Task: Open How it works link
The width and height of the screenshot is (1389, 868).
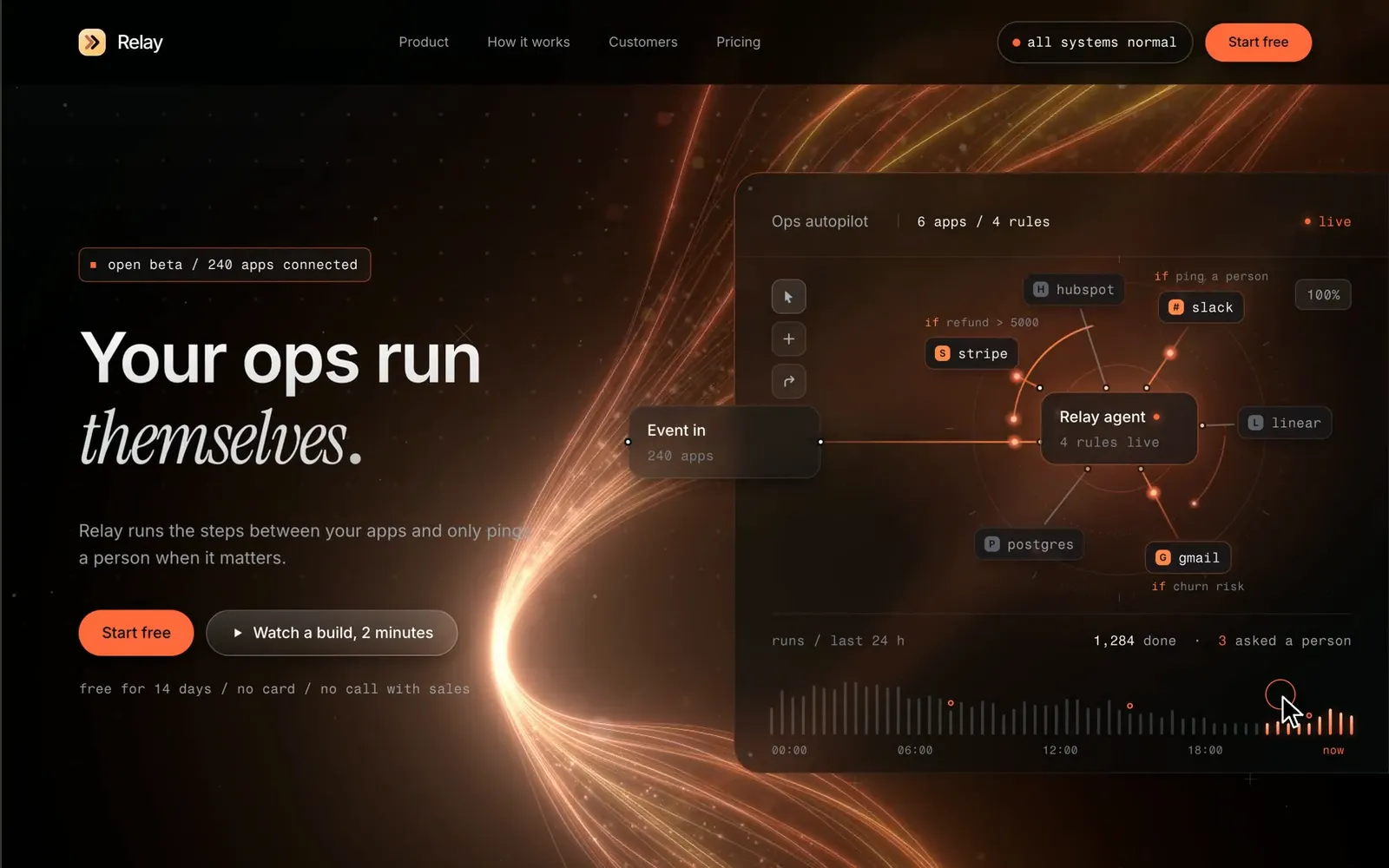Action: [529, 42]
